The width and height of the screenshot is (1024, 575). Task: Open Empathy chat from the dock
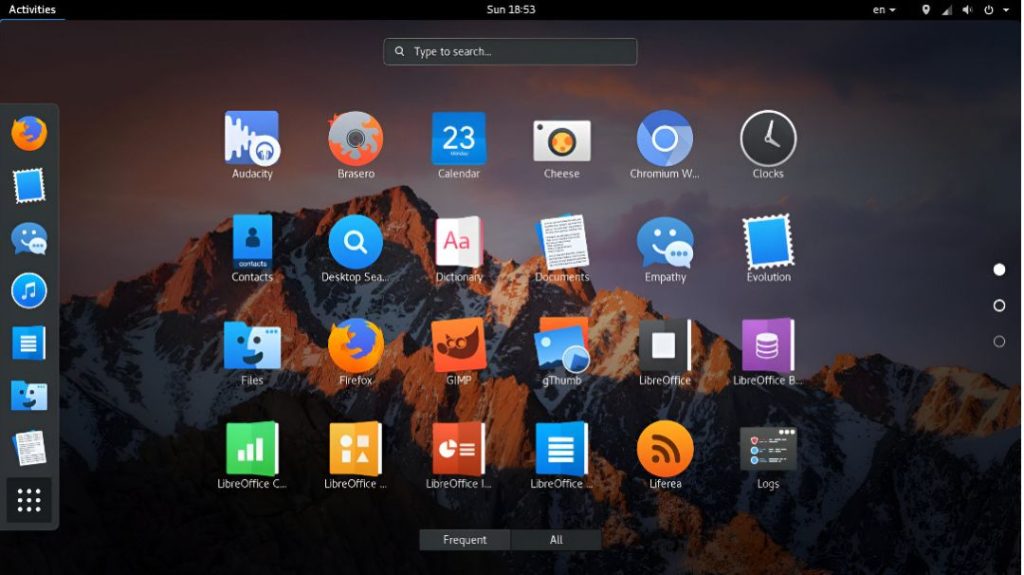[x=29, y=238]
